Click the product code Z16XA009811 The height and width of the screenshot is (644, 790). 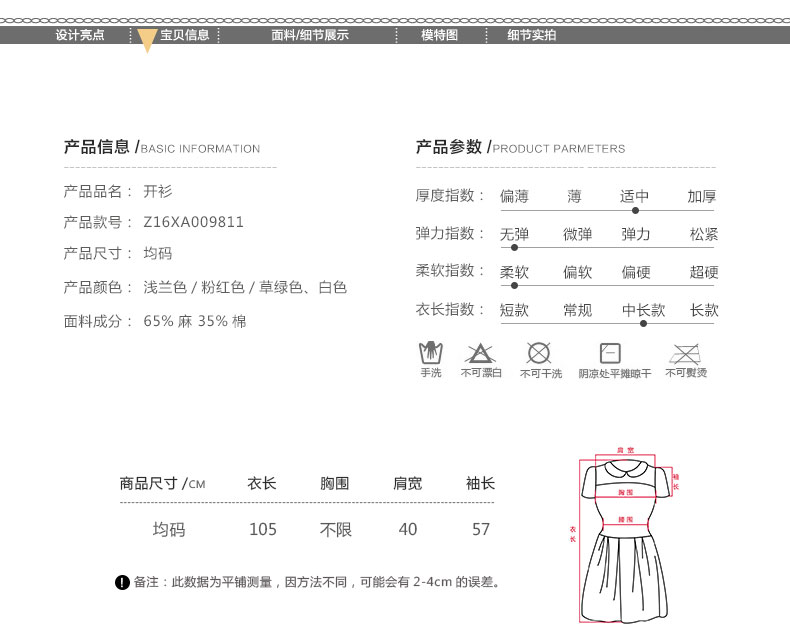click(194, 222)
